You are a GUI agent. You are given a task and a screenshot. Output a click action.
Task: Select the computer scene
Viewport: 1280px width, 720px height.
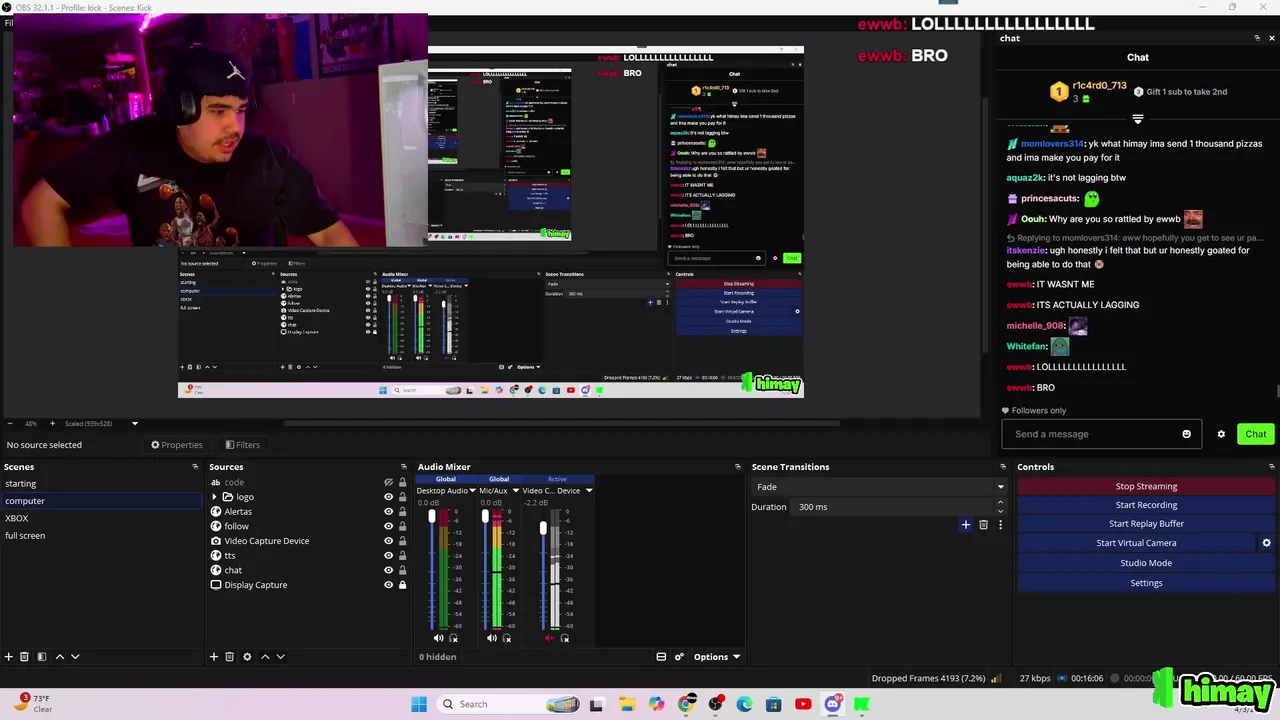101,501
